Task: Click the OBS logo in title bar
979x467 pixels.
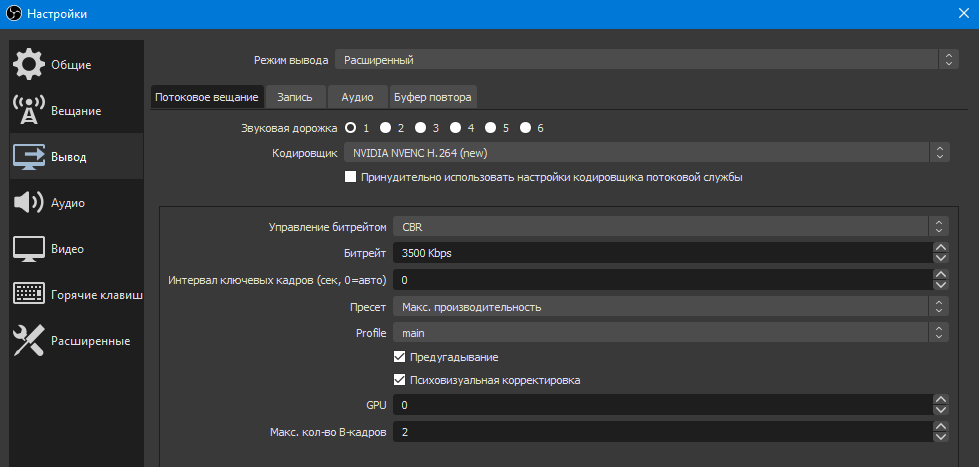Action: 14,14
